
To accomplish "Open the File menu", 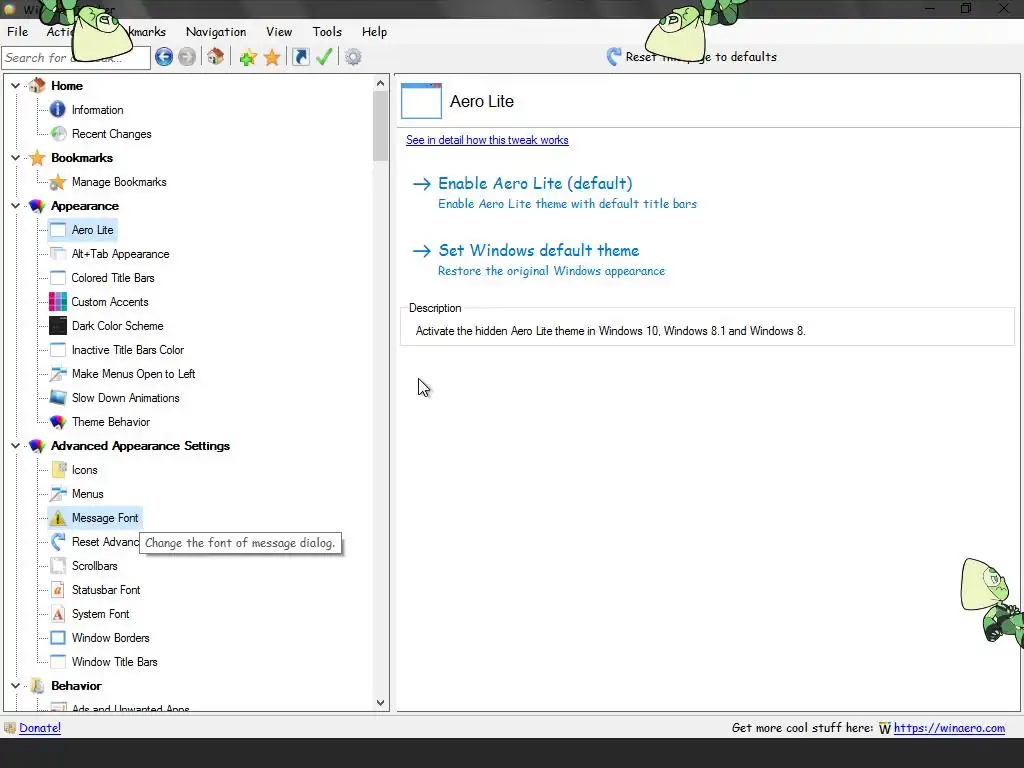I will 17,31.
